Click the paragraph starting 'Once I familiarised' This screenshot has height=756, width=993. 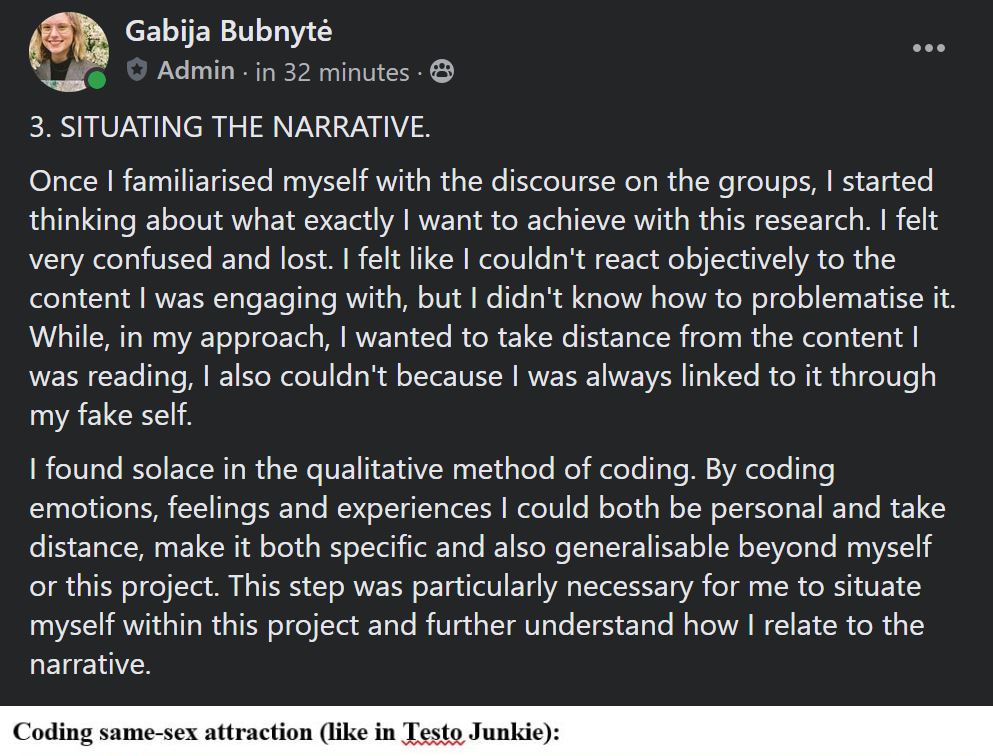pyautogui.click(x=493, y=298)
